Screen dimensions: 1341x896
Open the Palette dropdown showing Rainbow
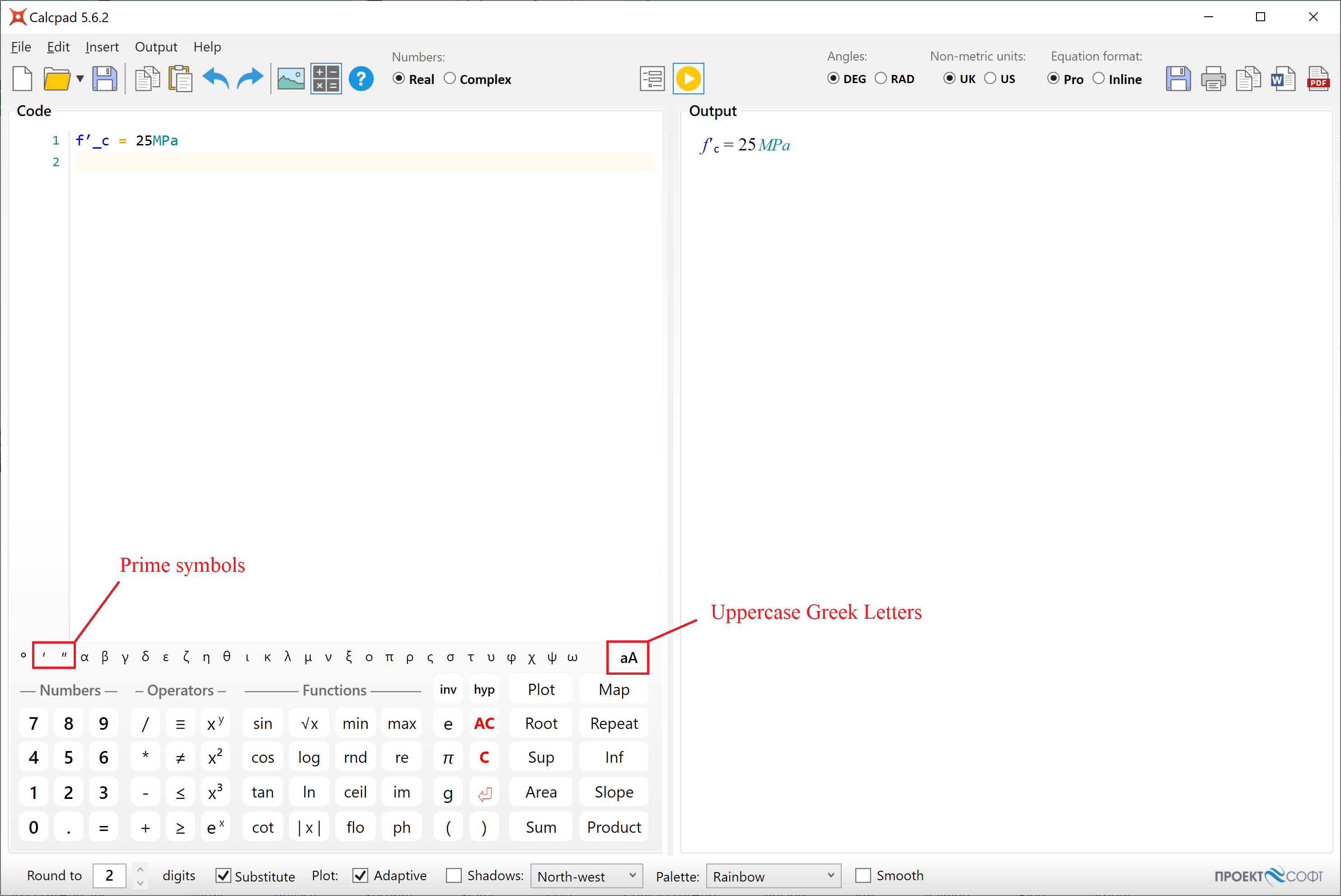(x=774, y=875)
